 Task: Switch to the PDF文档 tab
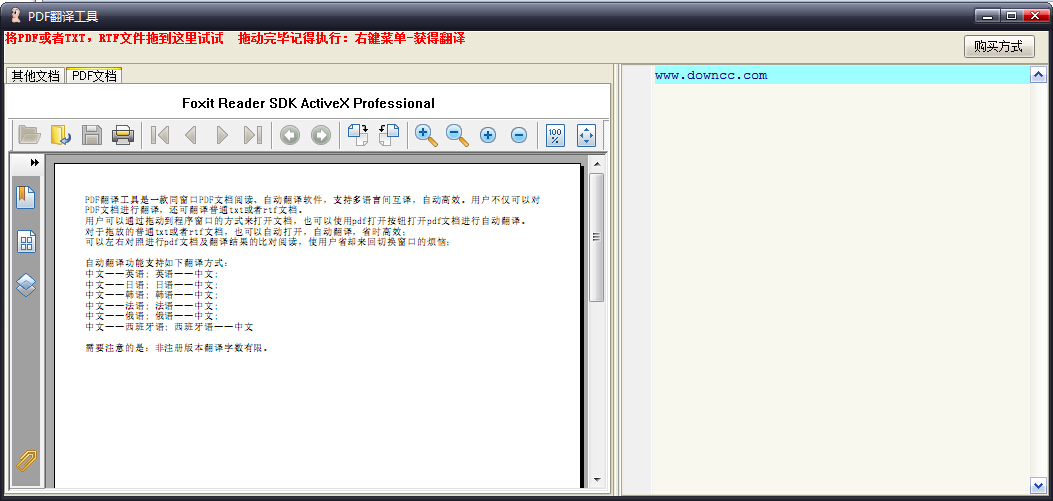click(x=94, y=76)
